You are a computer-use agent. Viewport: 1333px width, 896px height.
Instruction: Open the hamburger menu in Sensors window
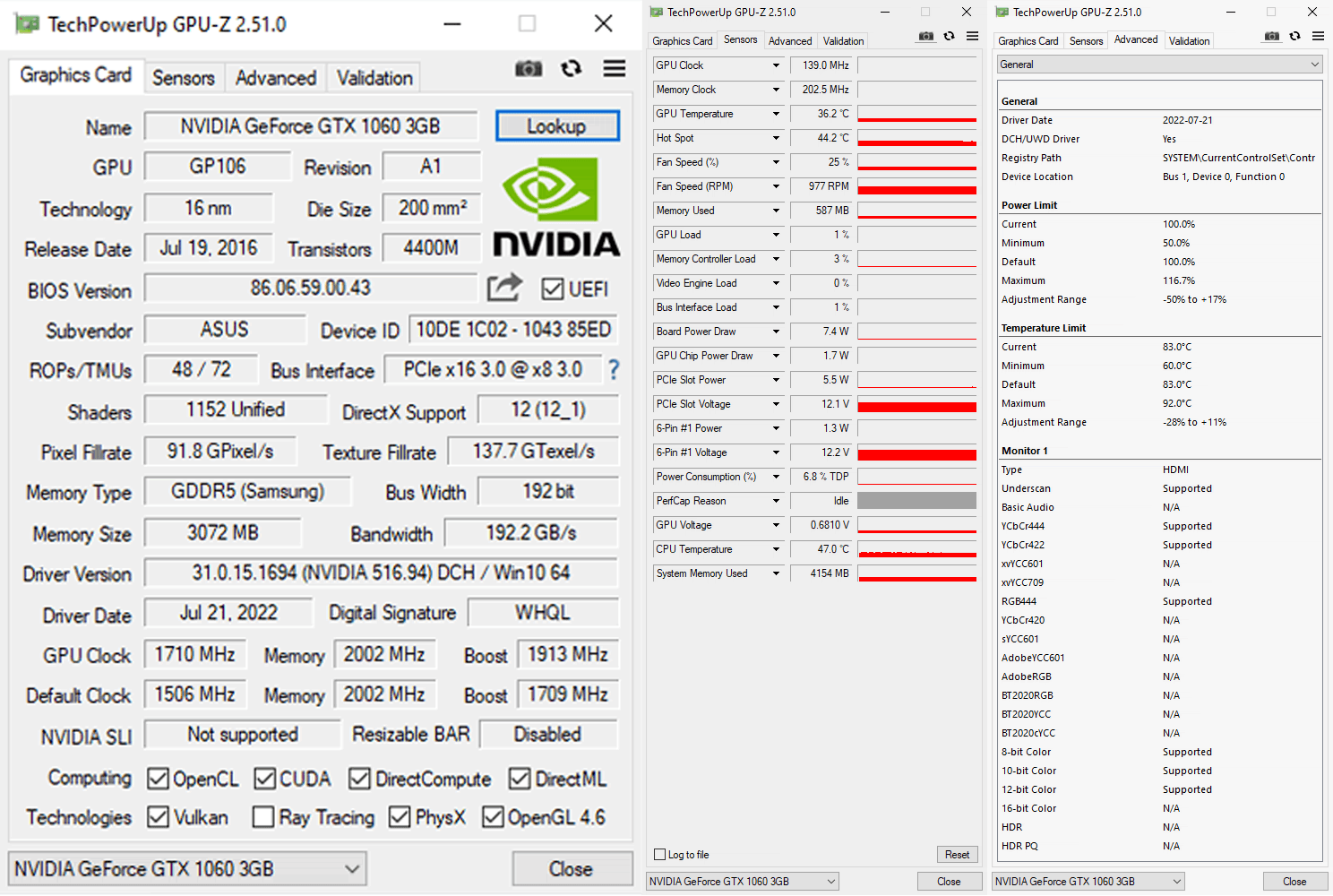pyautogui.click(x=972, y=37)
